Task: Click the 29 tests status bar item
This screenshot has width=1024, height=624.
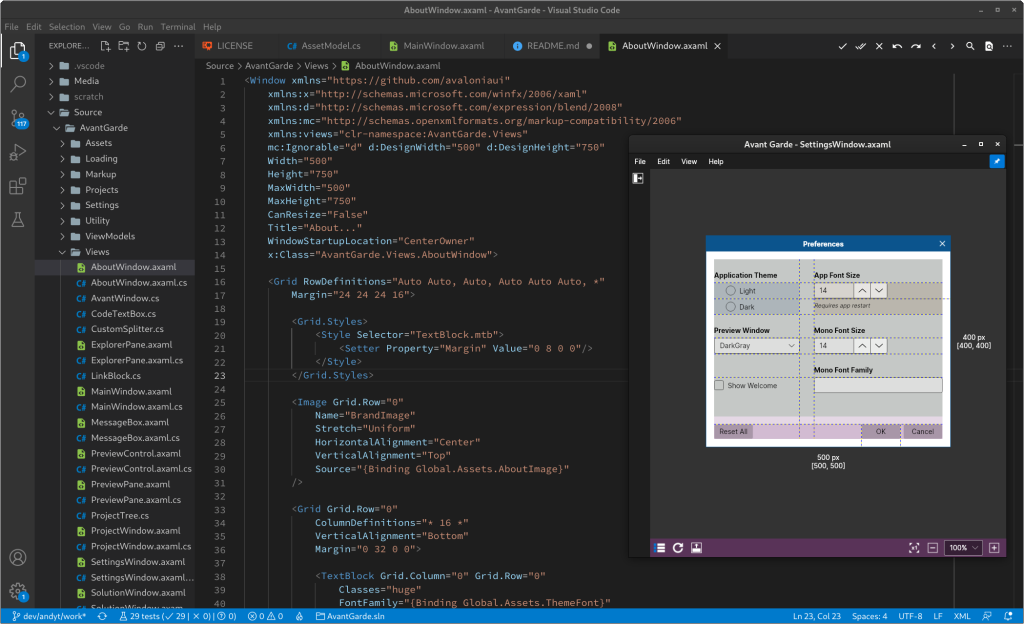Action: [177, 616]
